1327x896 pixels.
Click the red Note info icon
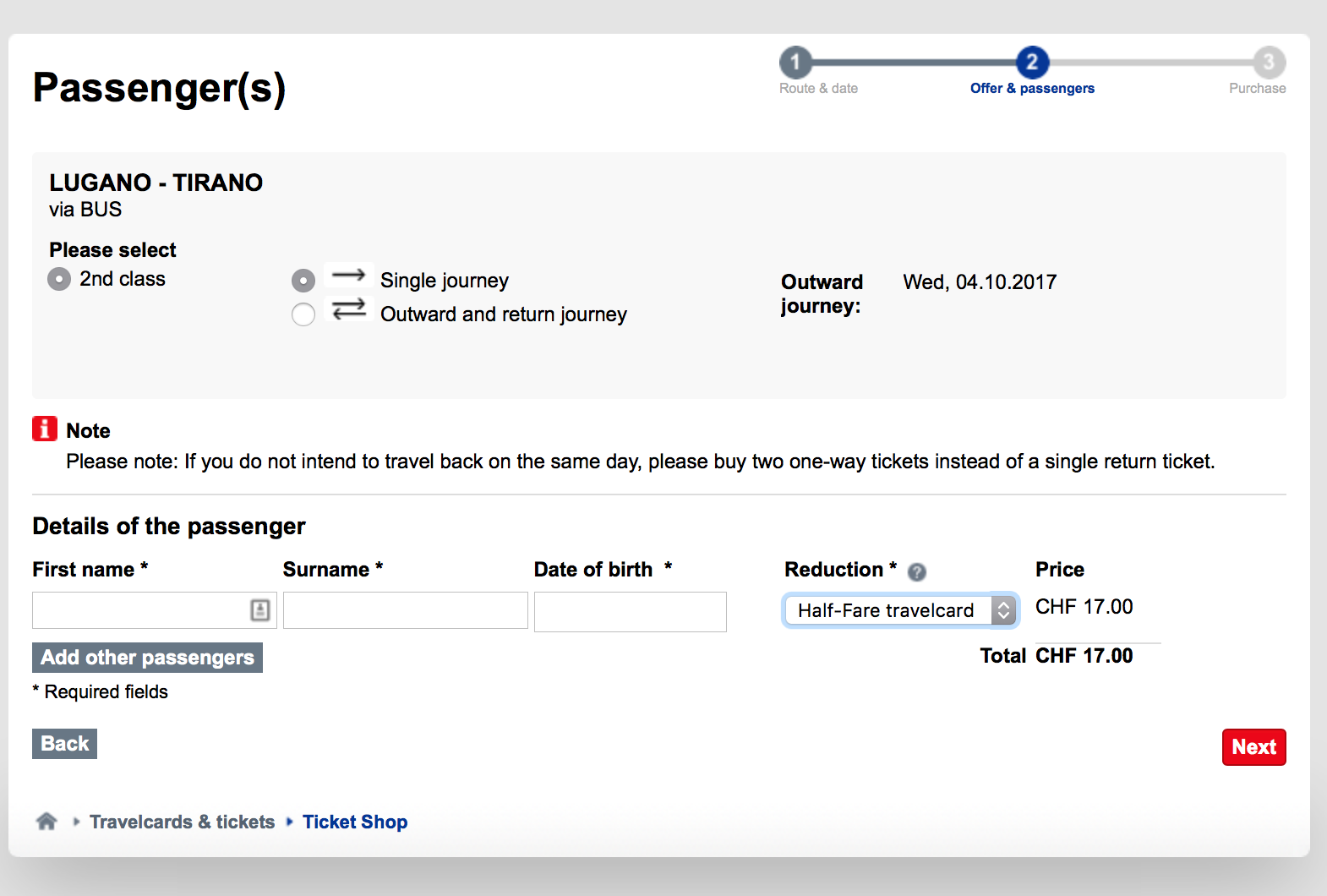(x=45, y=429)
